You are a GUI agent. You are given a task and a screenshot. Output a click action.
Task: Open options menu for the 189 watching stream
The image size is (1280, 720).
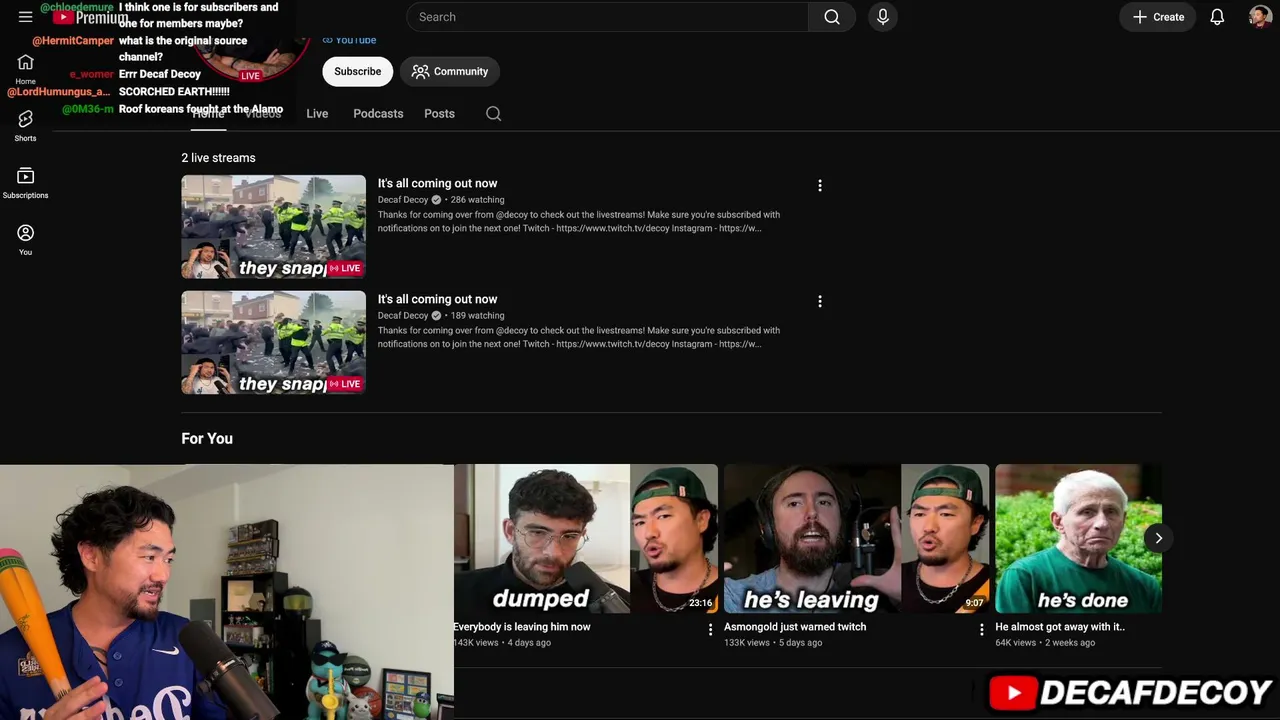click(820, 302)
